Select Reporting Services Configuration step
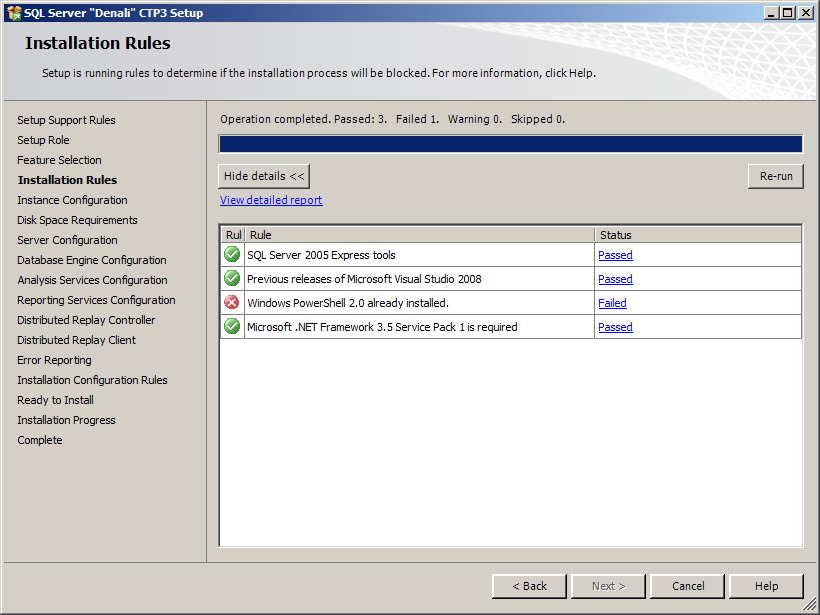 96,300
